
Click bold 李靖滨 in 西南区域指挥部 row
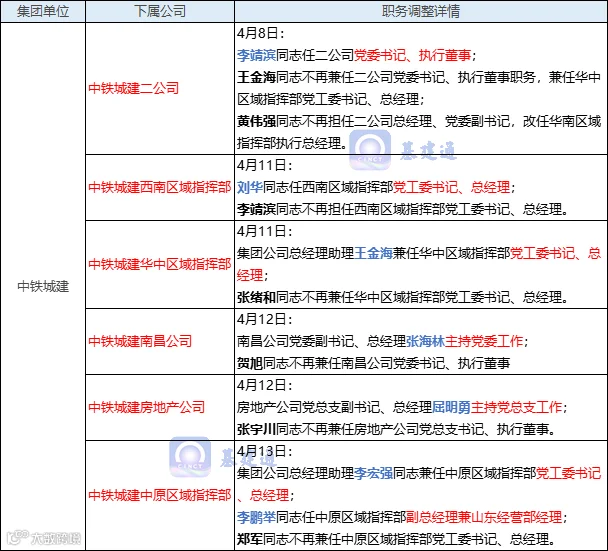(256, 210)
